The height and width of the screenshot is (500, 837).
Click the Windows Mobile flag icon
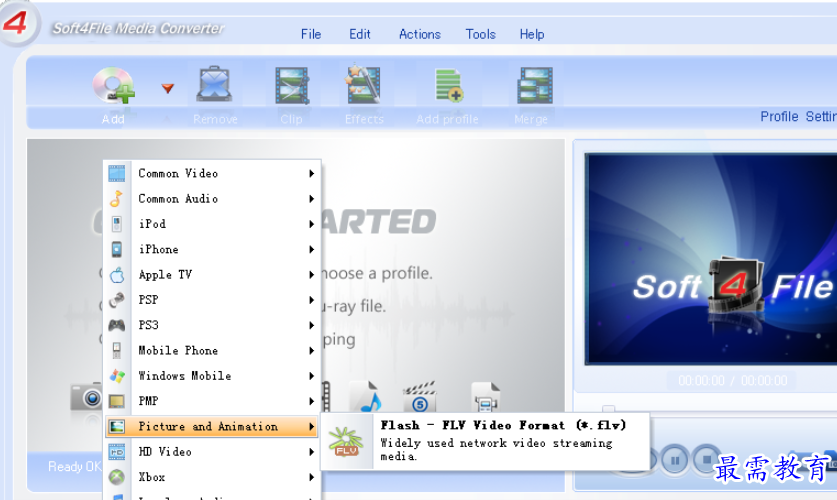(x=117, y=376)
